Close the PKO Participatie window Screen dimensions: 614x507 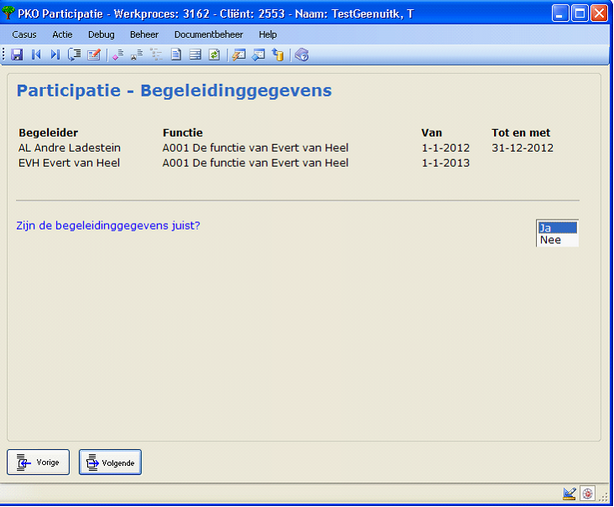pyautogui.click(x=599, y=14)
